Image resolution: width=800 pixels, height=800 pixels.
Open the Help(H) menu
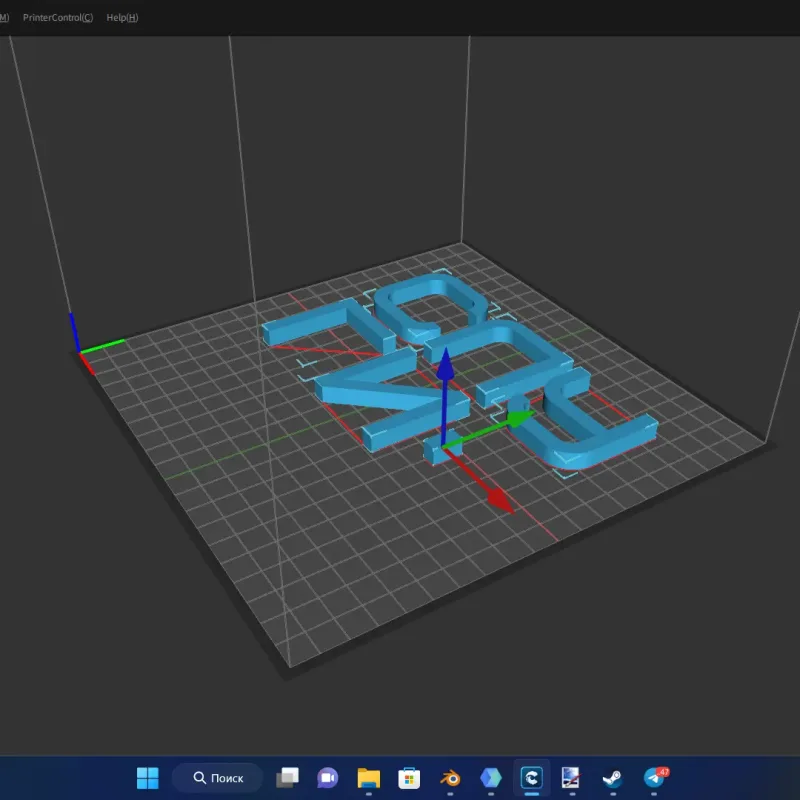[122, 17]
